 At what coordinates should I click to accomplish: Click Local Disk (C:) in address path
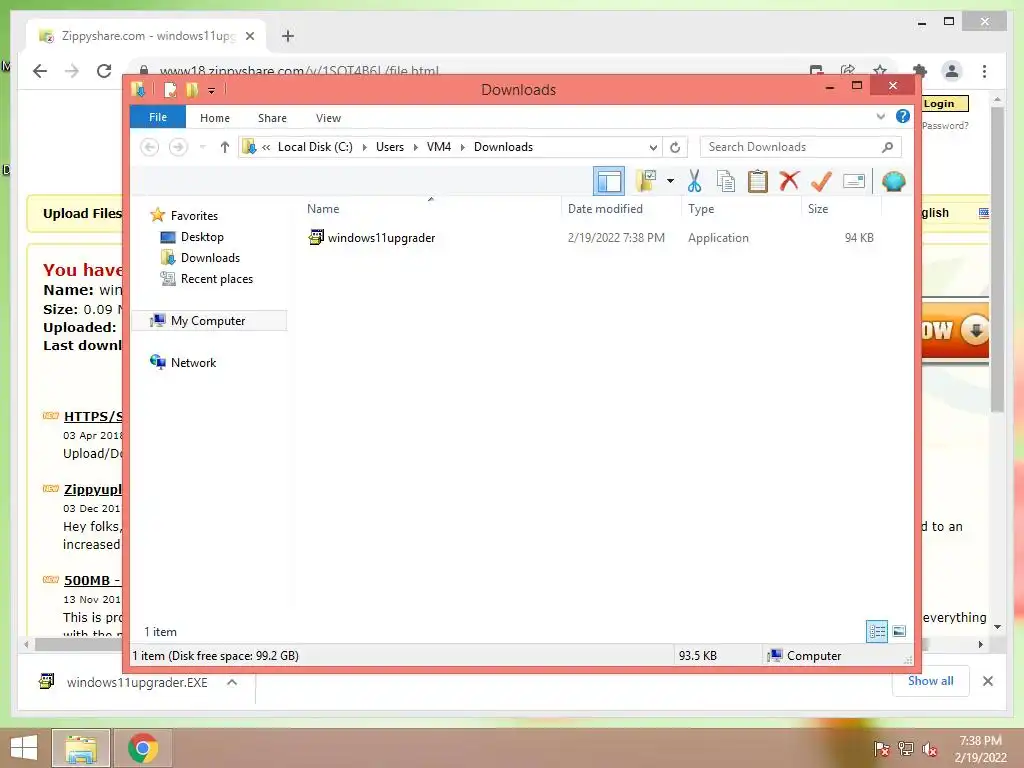tap(315, 147)
